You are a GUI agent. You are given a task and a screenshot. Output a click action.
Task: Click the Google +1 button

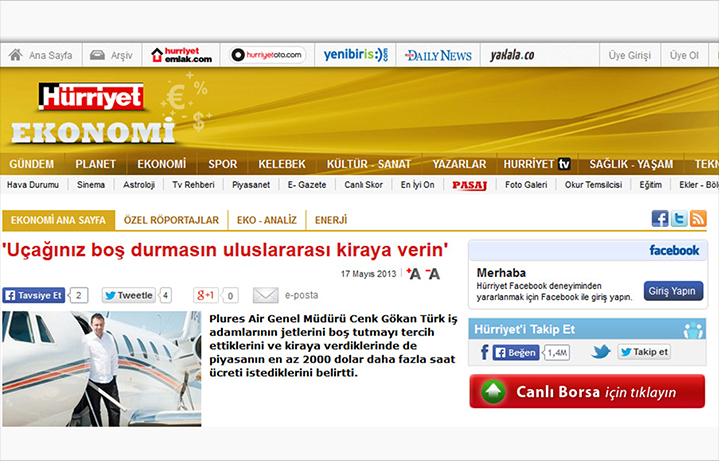coord(206,295)
